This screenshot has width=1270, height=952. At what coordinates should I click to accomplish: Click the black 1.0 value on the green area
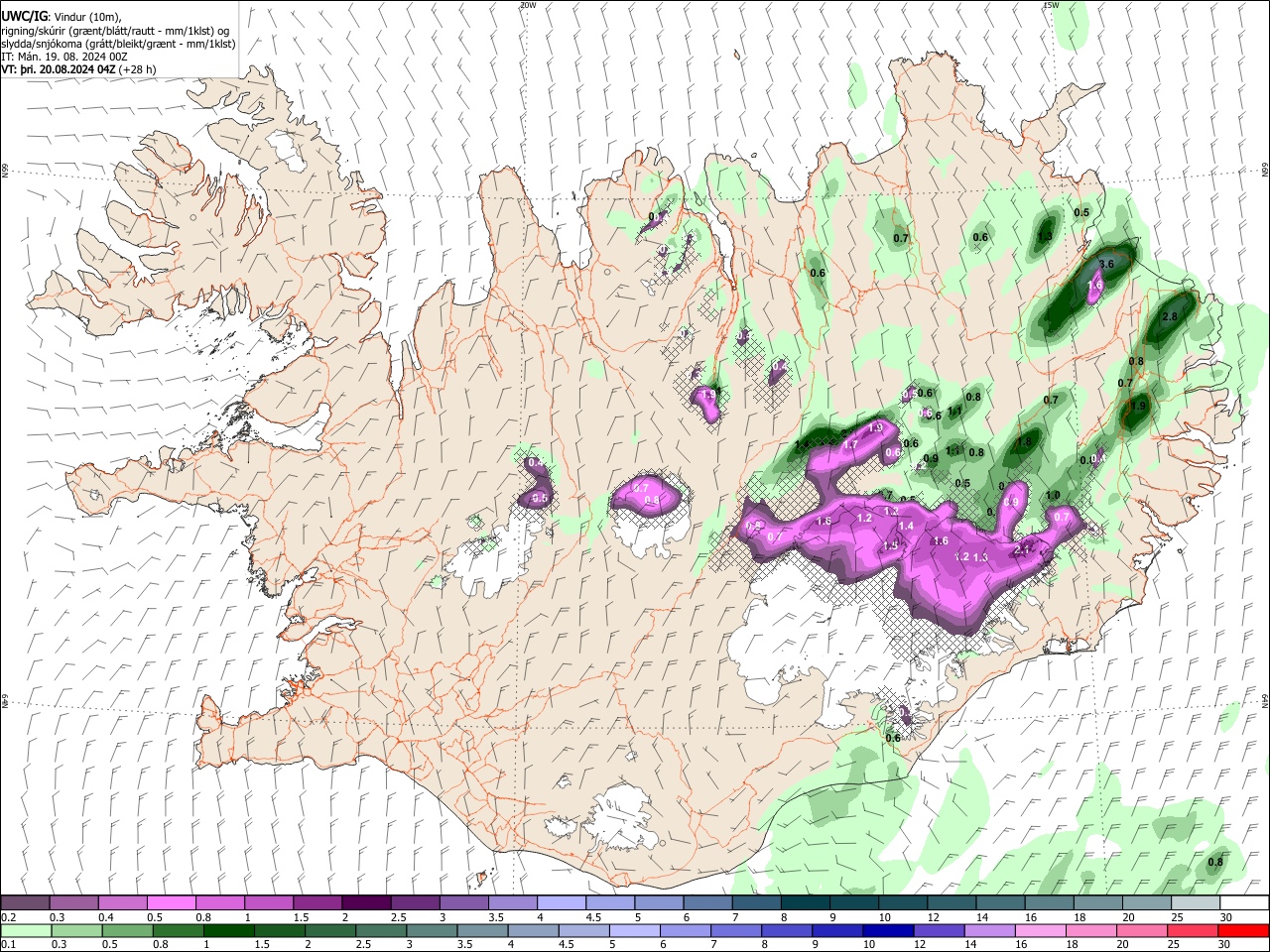tap(1053, 496)
